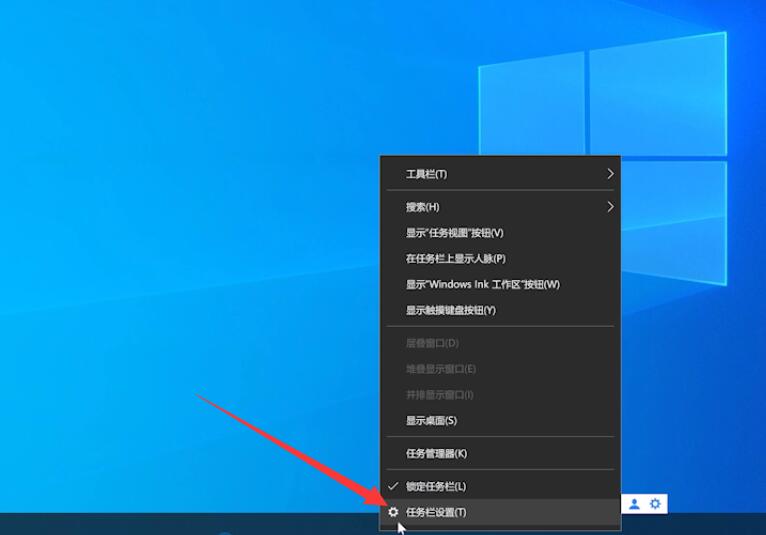Viewport: 766px width, 535px height.
Task: Open the 工具栏(T) submenu entry
Action: 500,174
